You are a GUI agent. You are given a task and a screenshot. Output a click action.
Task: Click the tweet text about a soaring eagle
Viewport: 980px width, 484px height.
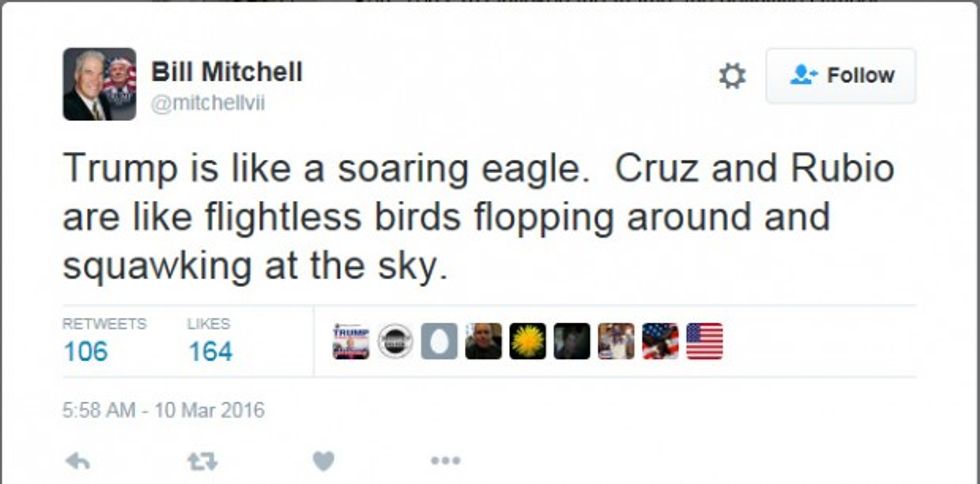point(477,217)
